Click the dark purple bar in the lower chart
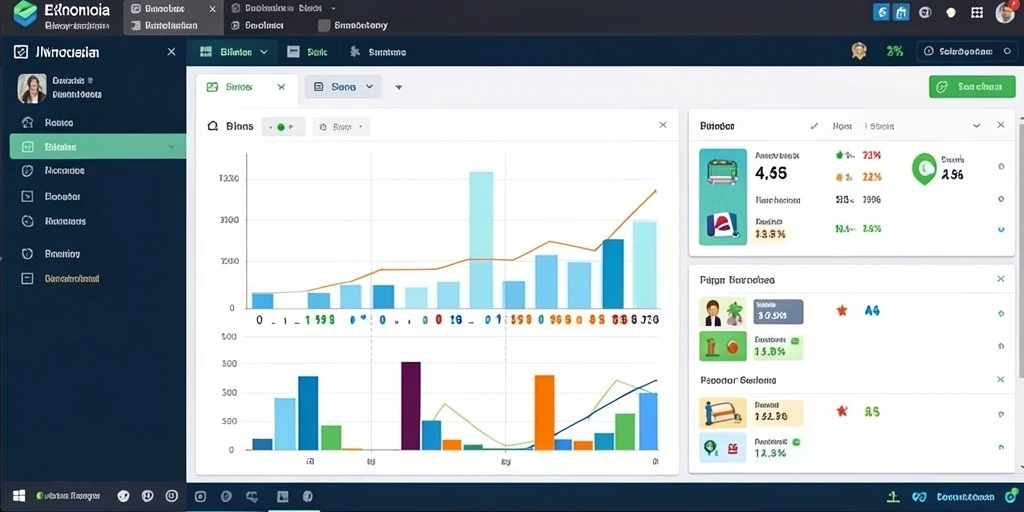This screenshot has width=1024, height=512. pyautogui.click(x=411, y=406)
